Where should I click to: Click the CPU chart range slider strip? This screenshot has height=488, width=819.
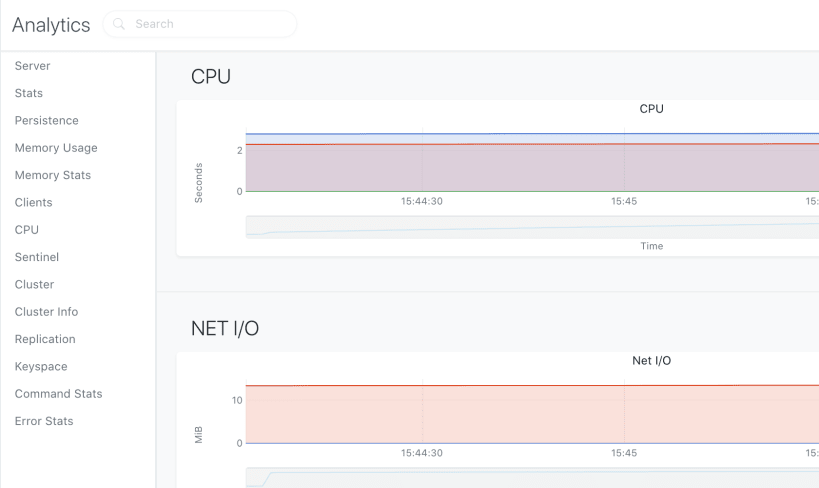coord(532,227)
